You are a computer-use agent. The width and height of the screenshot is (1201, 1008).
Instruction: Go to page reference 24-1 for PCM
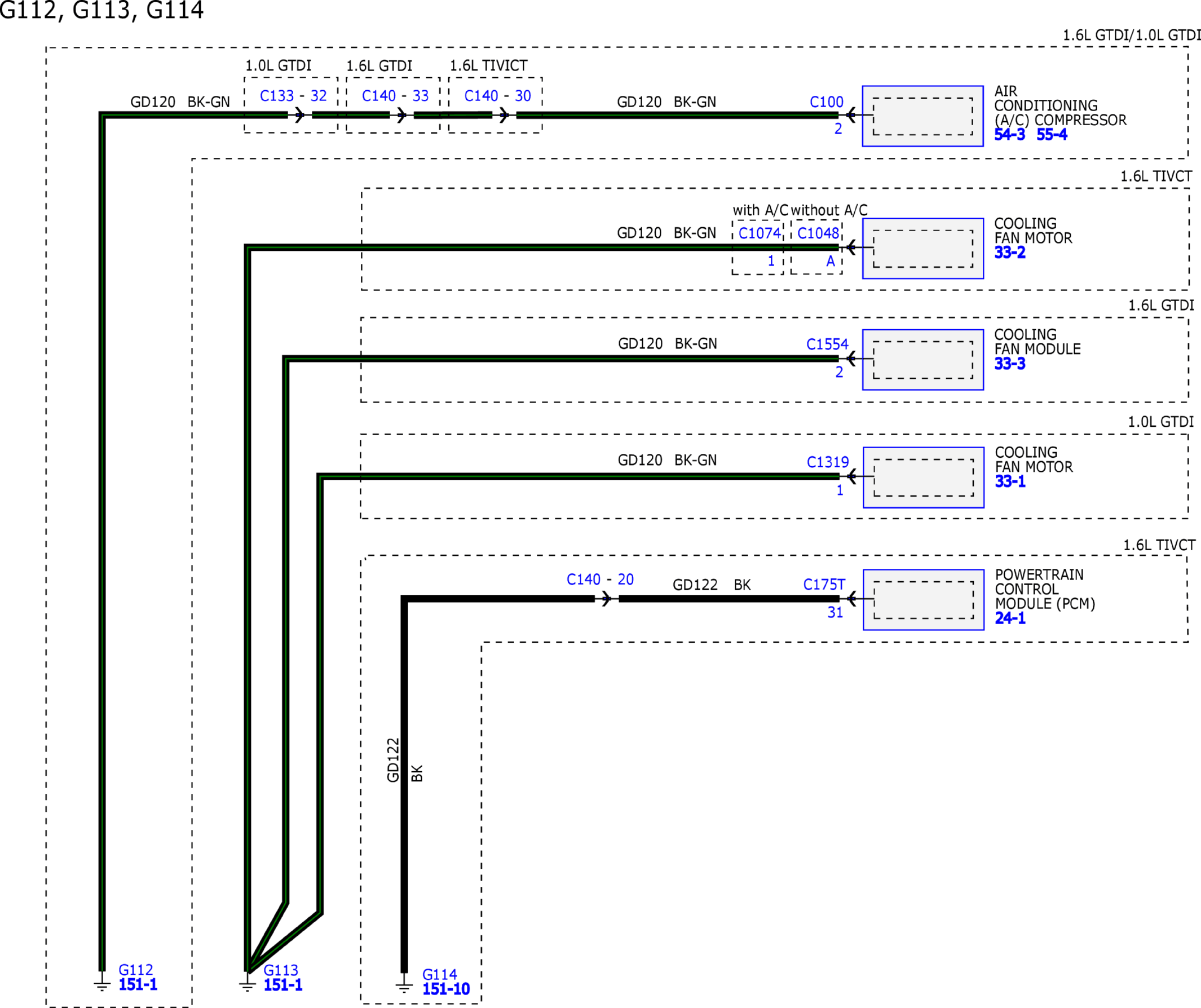1010,618
